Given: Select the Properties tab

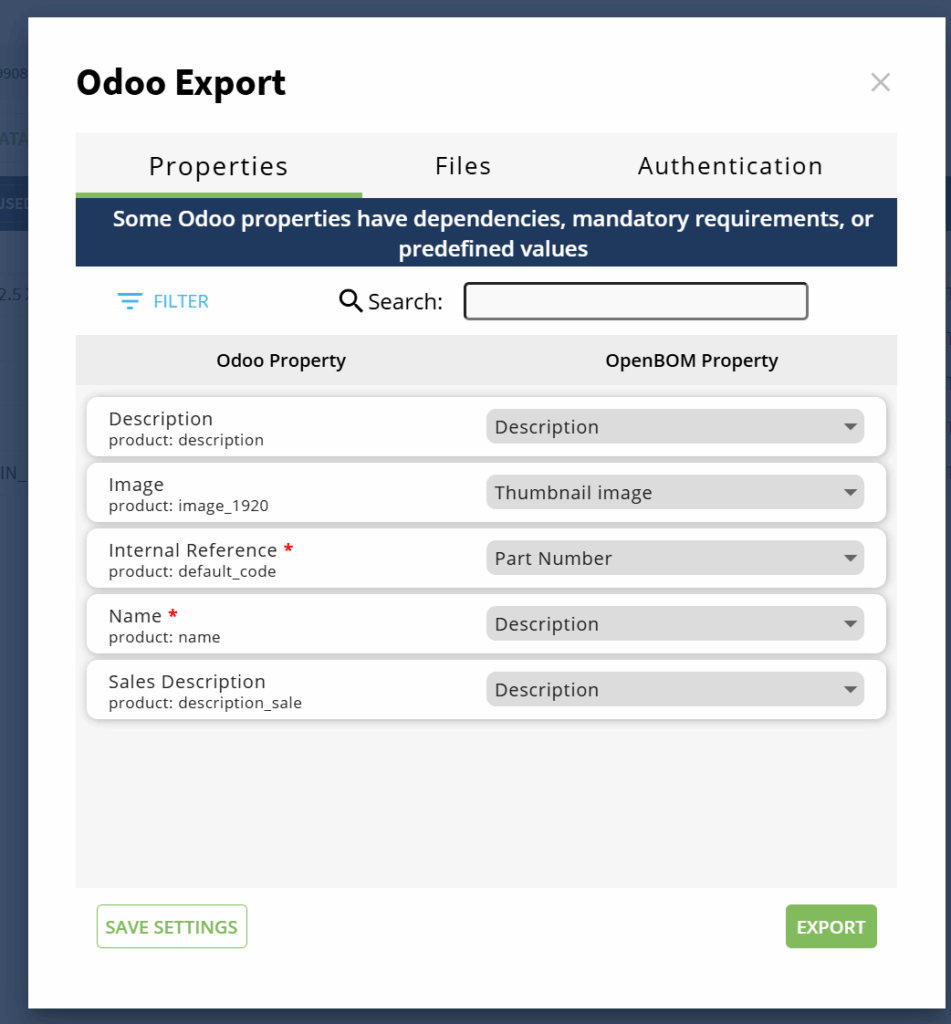Looking at the screenshot, I should point(218,166).
